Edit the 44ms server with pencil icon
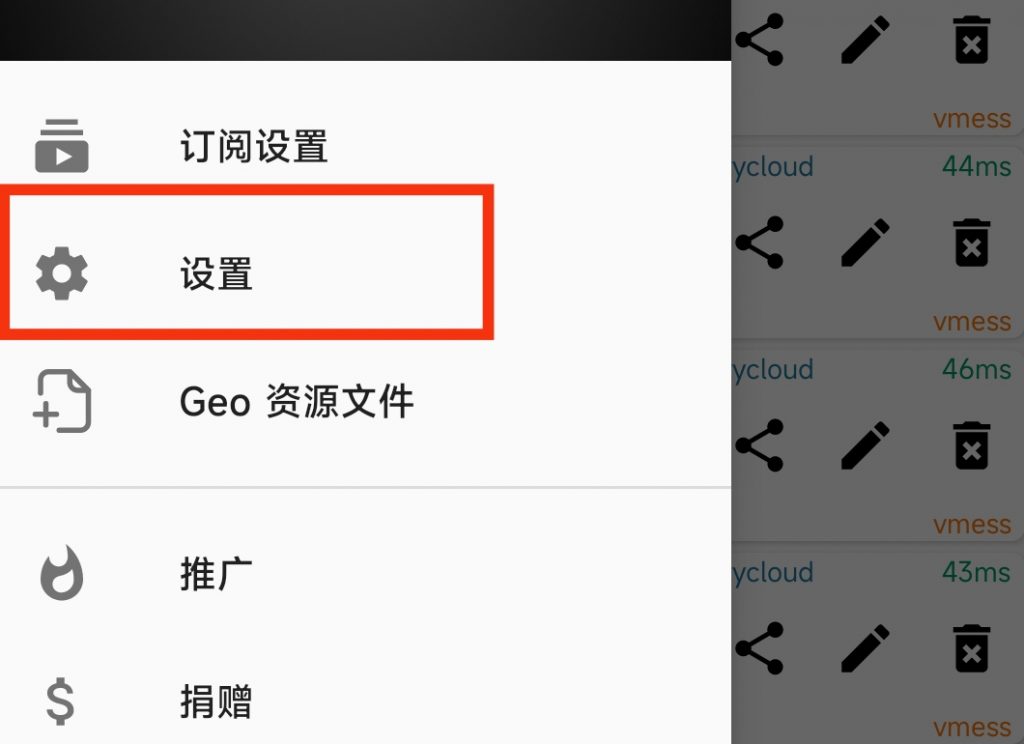The width and height of the screenshot is (1024, 744). [x=865, y=242]
